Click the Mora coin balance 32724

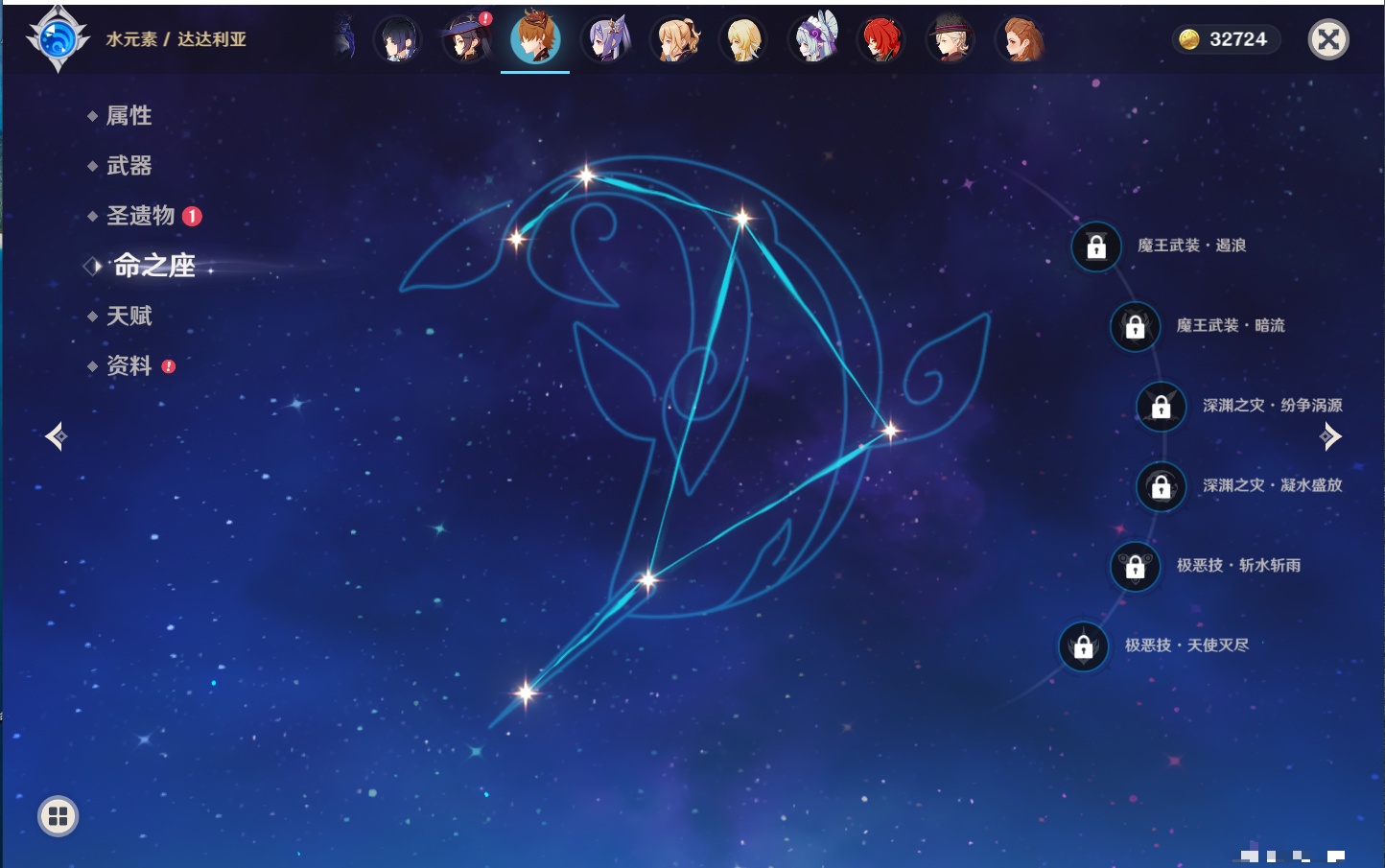(x=1226, y=39)
